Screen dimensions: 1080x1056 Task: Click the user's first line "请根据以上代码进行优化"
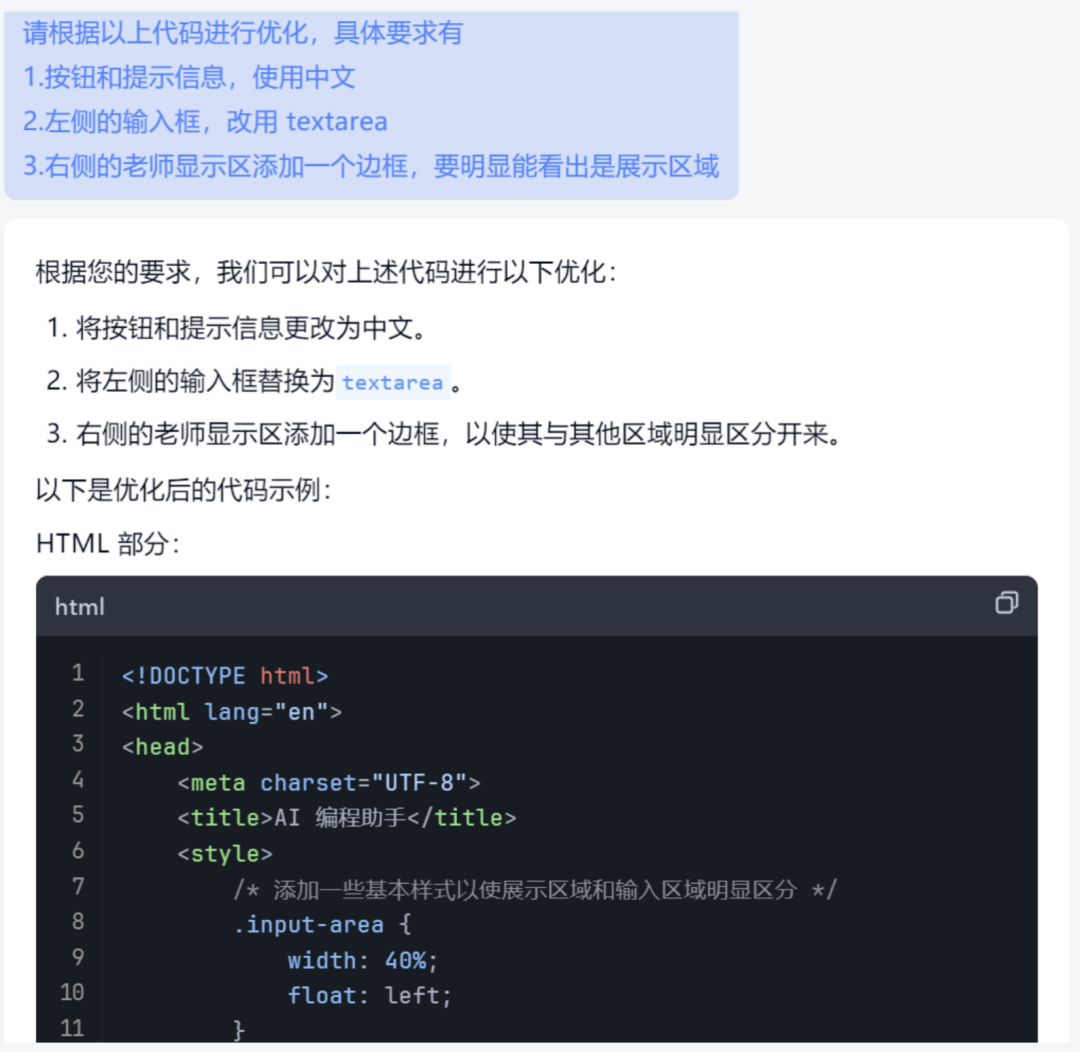click(243, 33)
